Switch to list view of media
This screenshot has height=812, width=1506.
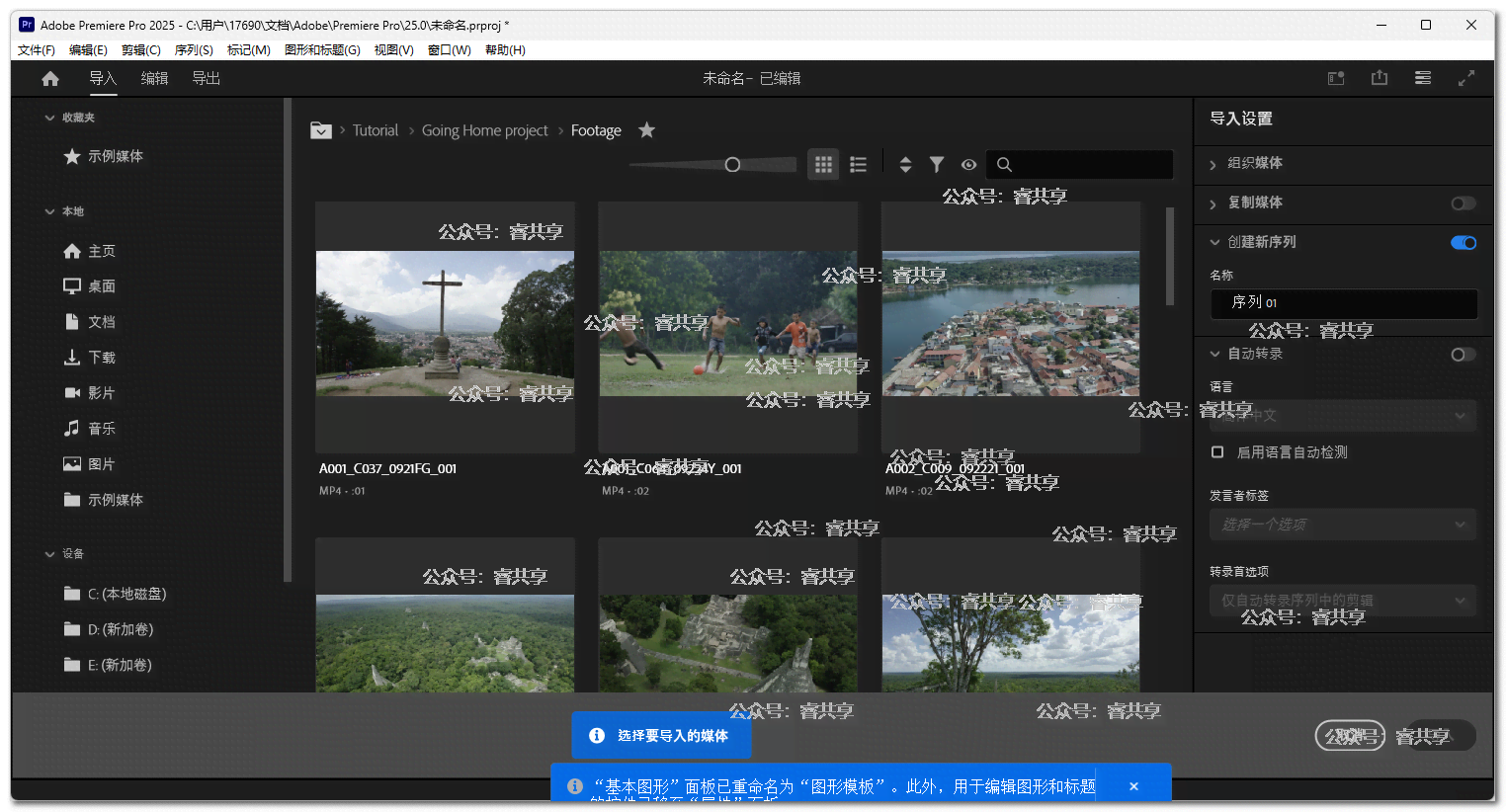click(x=858, y=165)
